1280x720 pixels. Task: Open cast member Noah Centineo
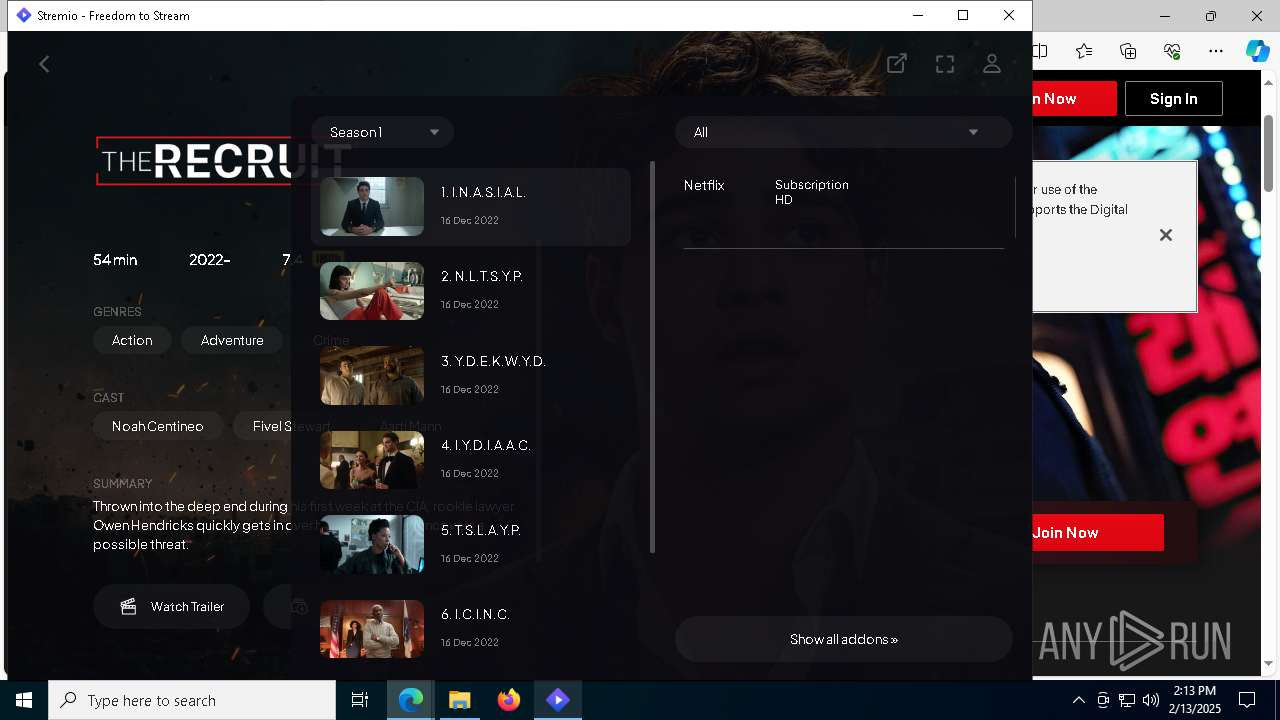tap(157, 426)
